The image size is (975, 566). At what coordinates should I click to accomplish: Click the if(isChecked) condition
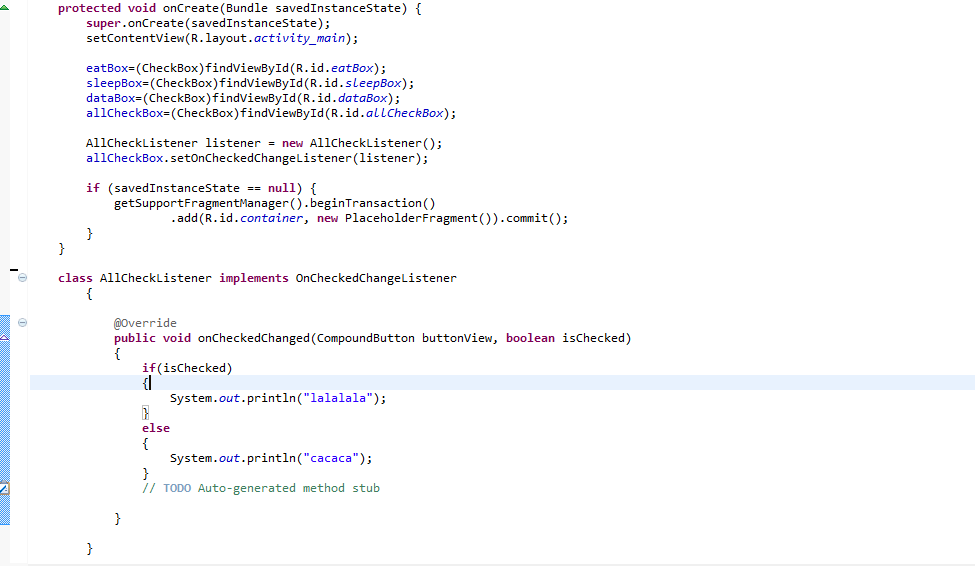click(187, 368)
